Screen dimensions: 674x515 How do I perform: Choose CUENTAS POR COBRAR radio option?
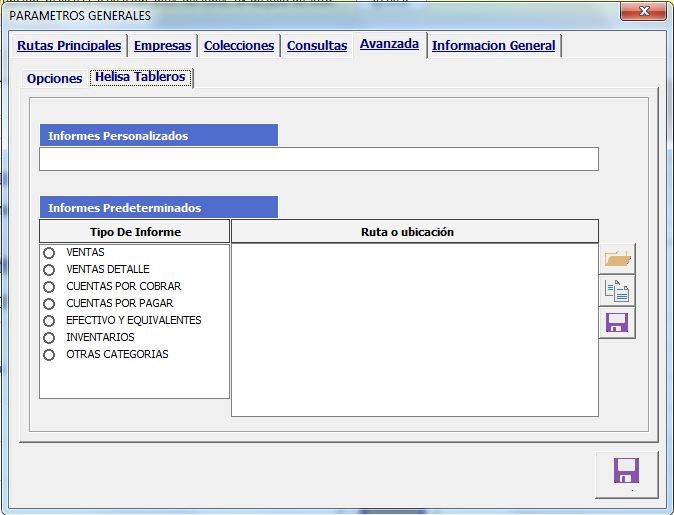[48, 287]
